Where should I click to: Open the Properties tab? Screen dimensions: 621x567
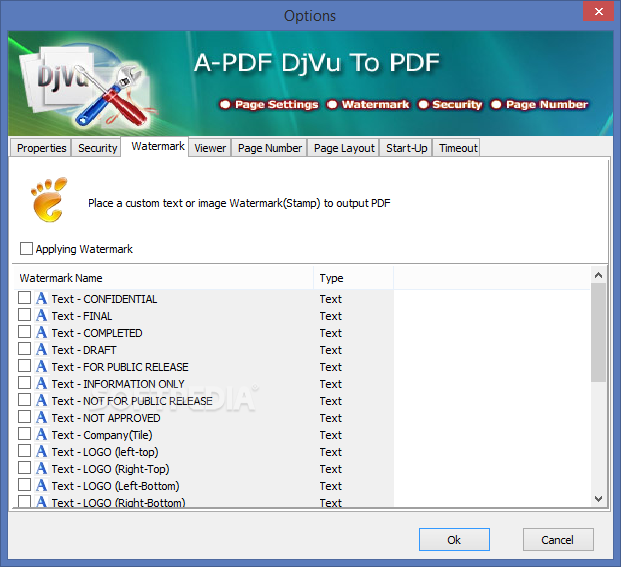pos(41,148)
